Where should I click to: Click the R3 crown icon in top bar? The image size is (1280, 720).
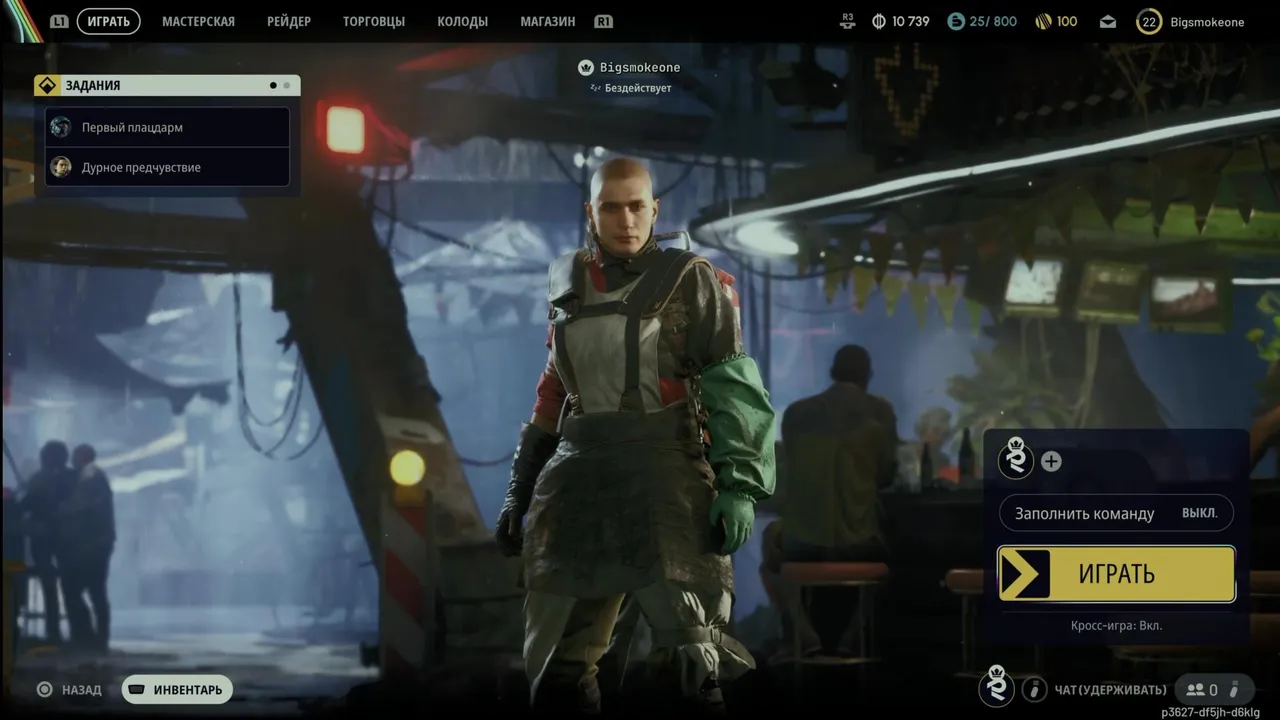click(848, 20)
